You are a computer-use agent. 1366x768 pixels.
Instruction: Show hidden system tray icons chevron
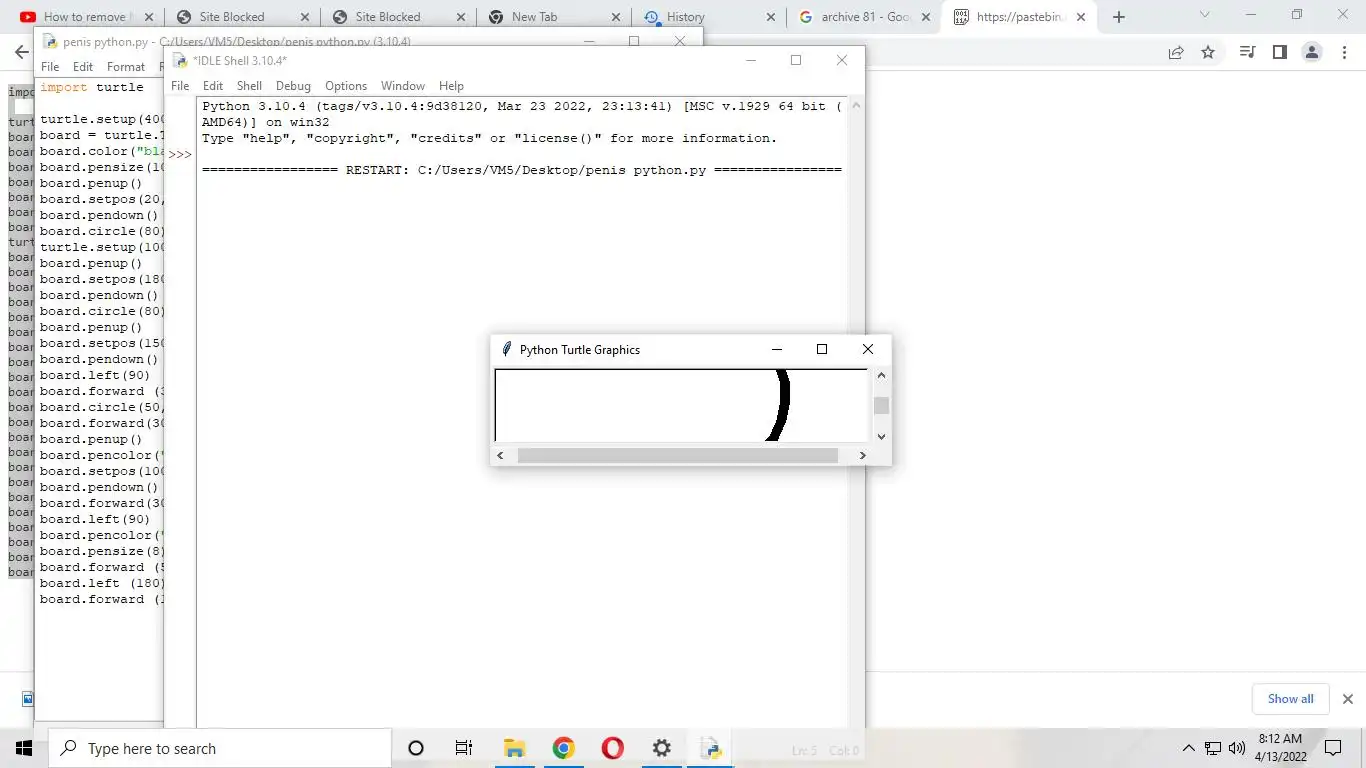pos(1188,748)
